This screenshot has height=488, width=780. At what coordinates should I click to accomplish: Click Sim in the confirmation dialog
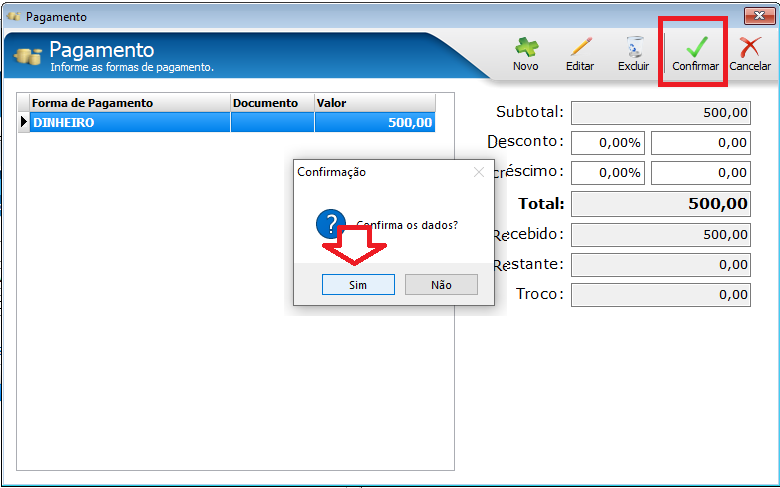click(x=358, y=285)
